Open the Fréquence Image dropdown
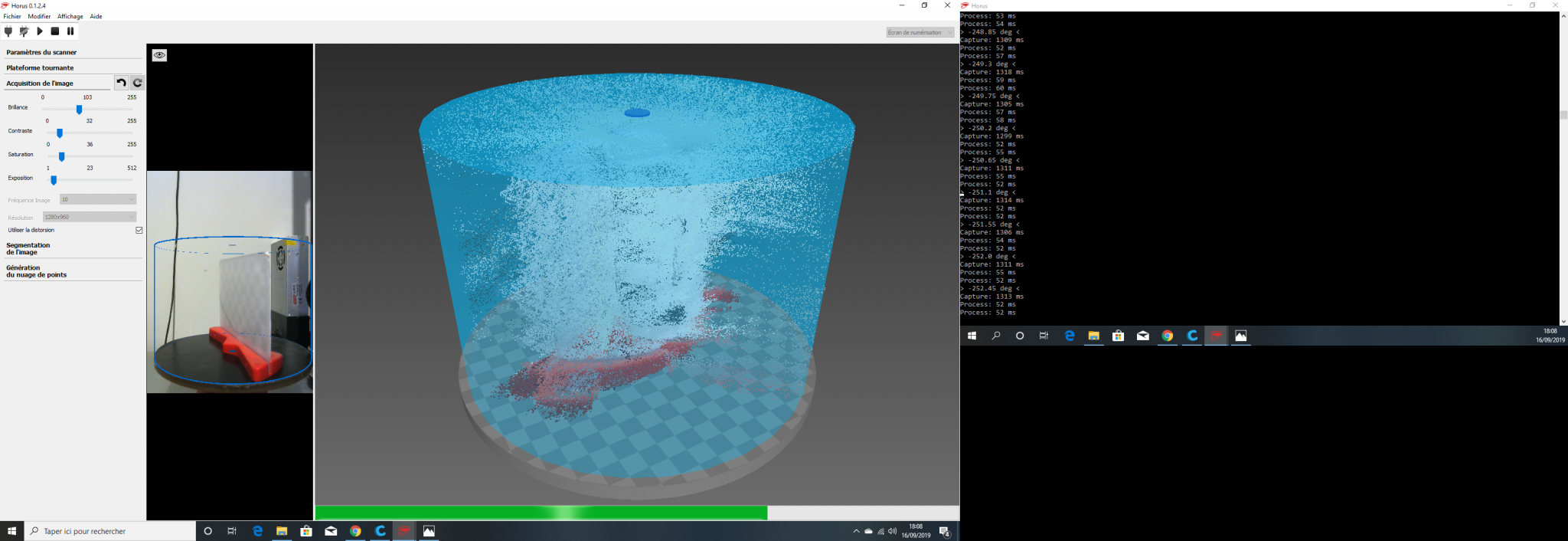Screen dimensions: 1568x541 (x=98, y=200)
